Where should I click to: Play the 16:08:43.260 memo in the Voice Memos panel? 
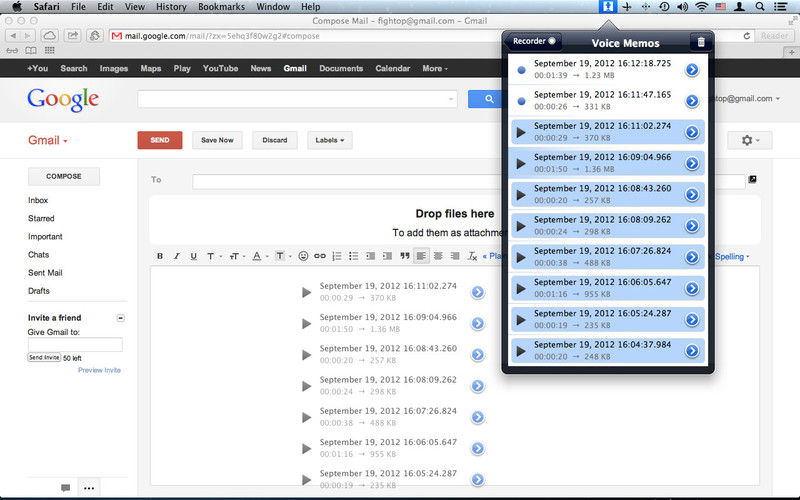pyautogui.click(x=520, y=195)
